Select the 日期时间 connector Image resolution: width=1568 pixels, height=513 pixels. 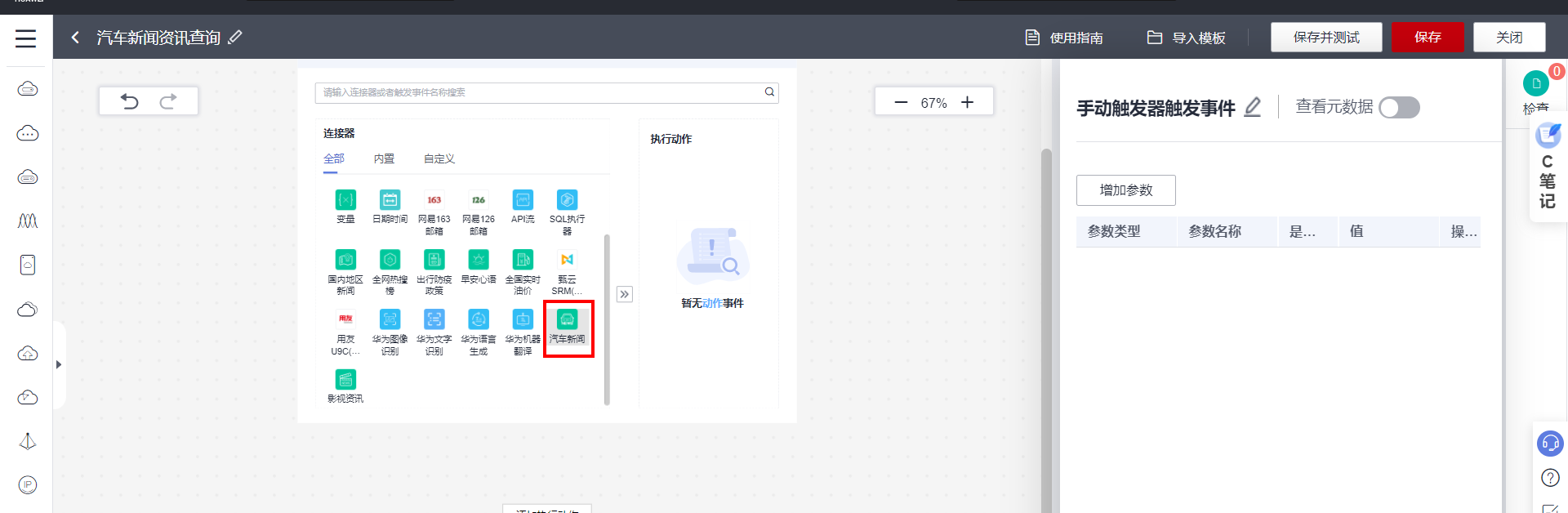point(390,200)
